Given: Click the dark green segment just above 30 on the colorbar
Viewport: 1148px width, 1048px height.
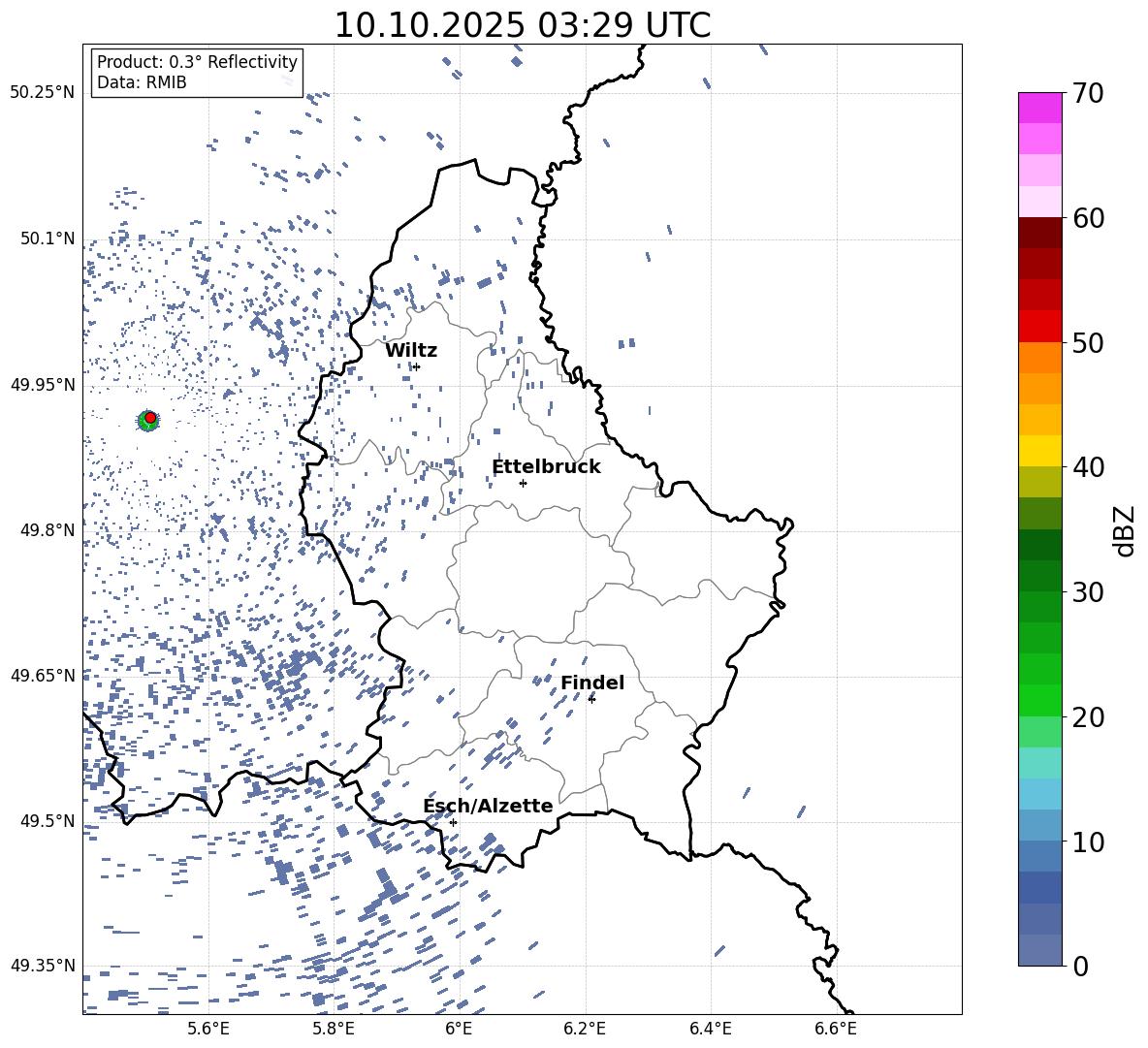Looking at the screenshot, I should [x=1039, y=576].
